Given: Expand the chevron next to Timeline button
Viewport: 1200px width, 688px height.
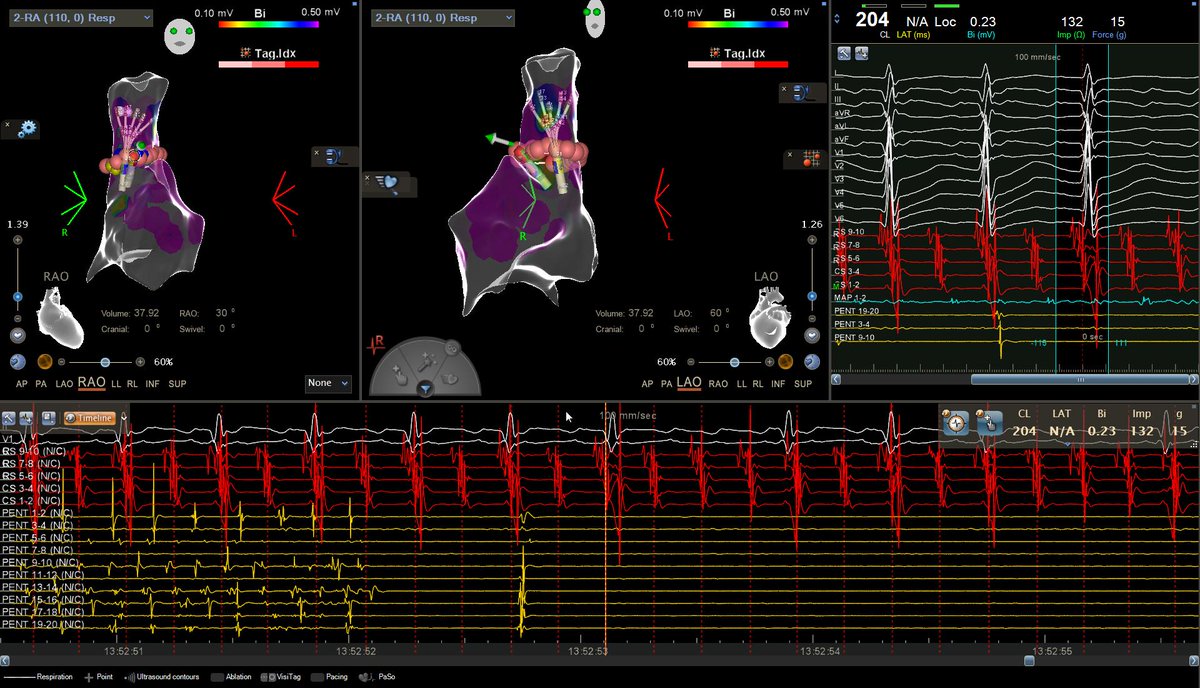Looking at the screenshot, I should [x=122, y=418].
